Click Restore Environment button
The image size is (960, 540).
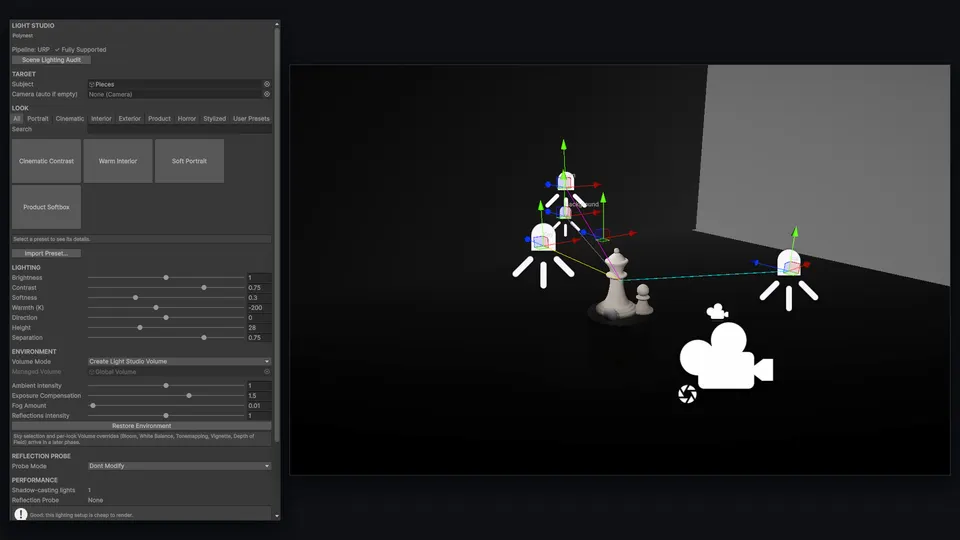click(141, 426)
